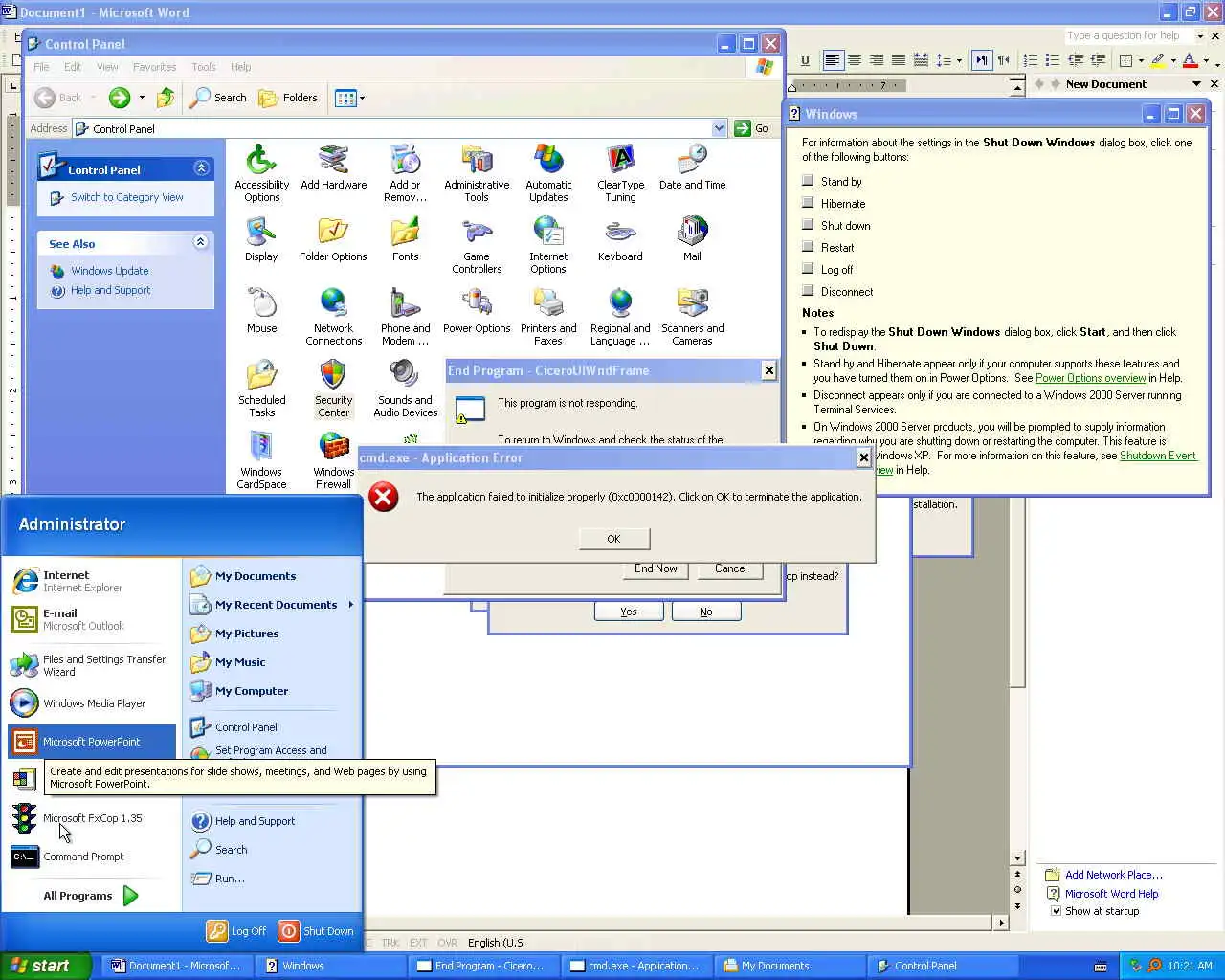
Task: Open Internet Options icon
Action: coord(548,246)
